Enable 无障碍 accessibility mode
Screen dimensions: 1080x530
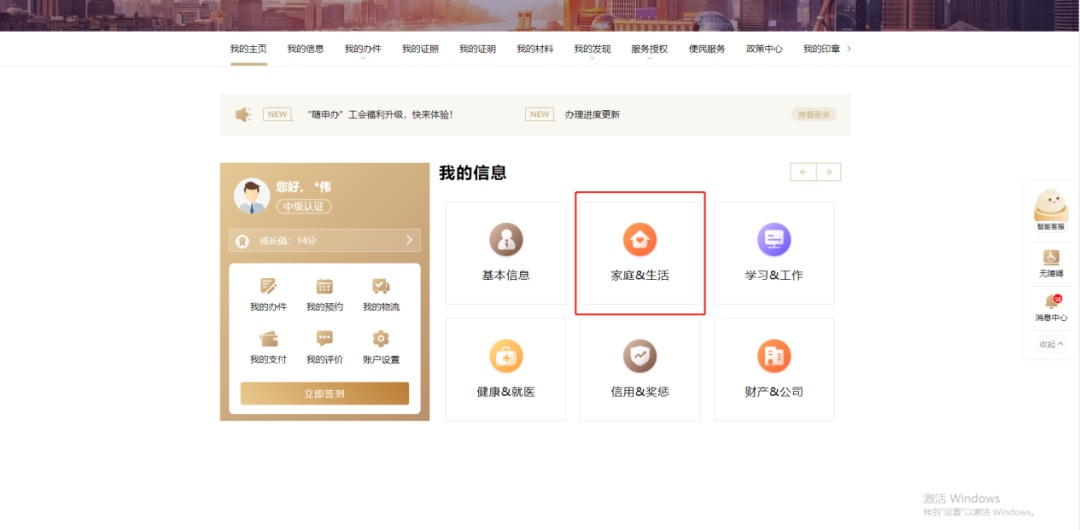(1051, 262)
